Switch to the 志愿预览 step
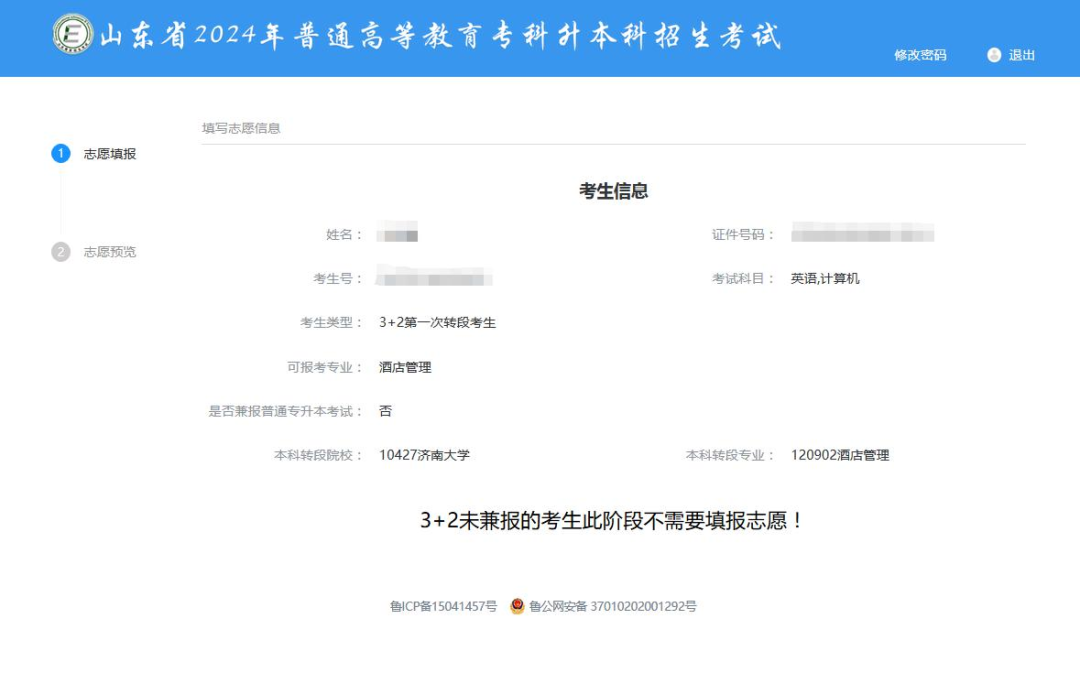Viewport: 1080px width, 673px height. point(109,252)
